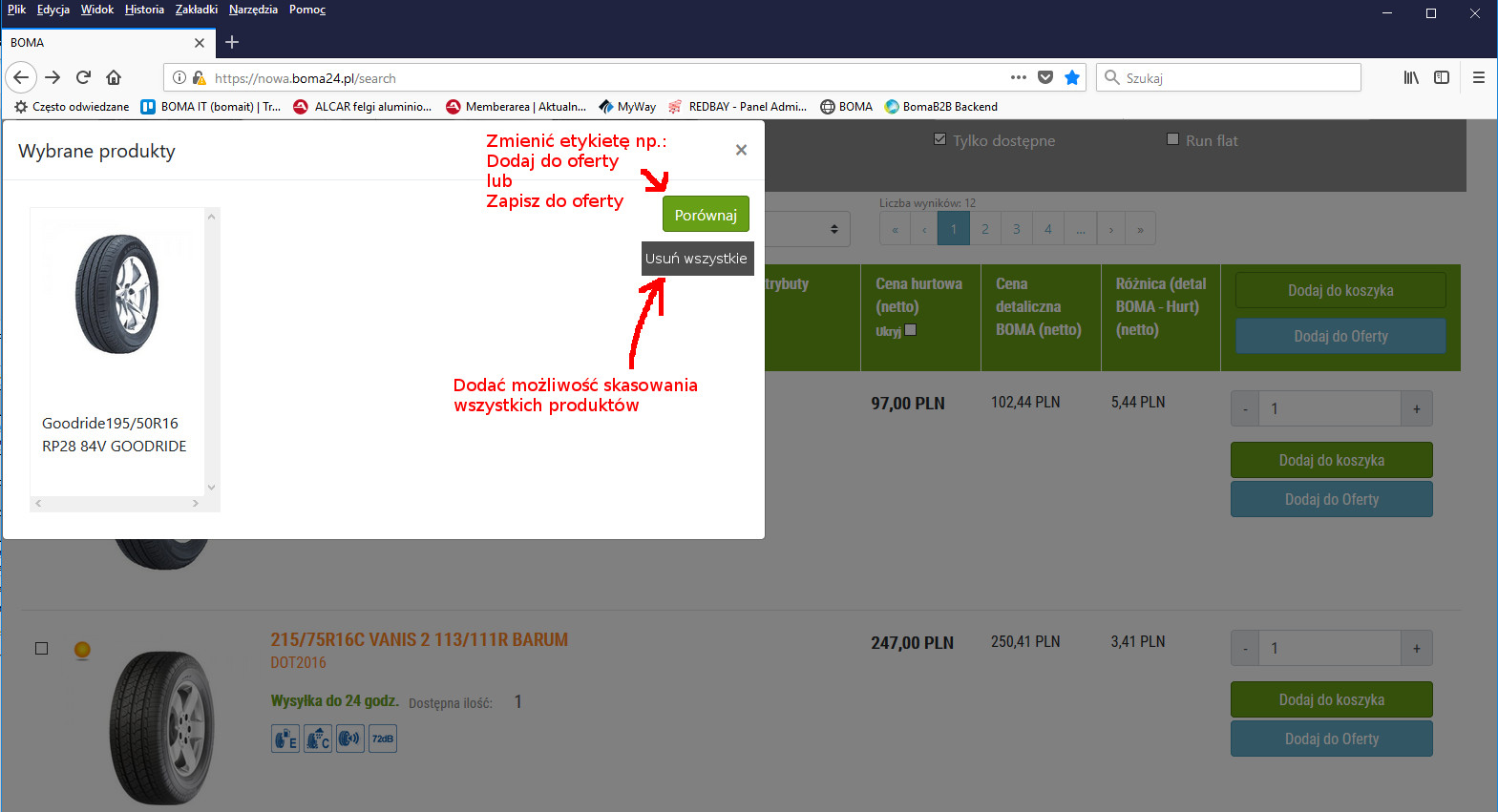Click the bookmark star icon in address bar
This screenshot has width=1498, height=812.
[x=1072, y=77]
